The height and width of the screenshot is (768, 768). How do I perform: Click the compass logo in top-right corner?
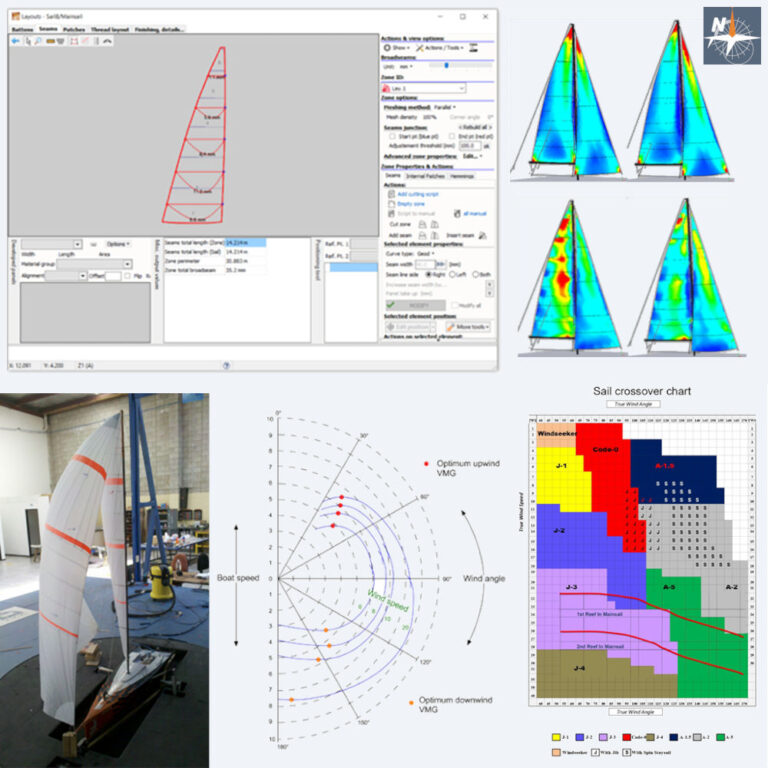click(731, 35)
